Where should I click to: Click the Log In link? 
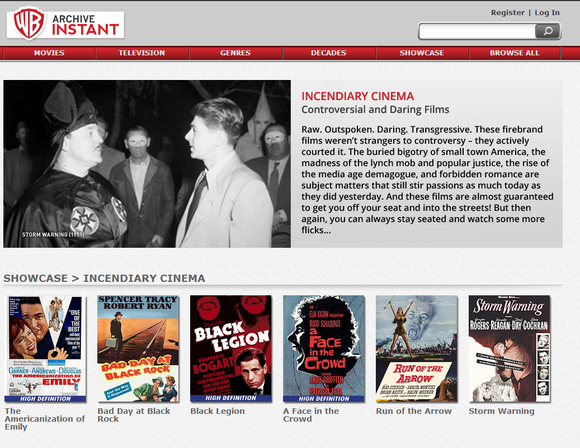tap(547, 13)
